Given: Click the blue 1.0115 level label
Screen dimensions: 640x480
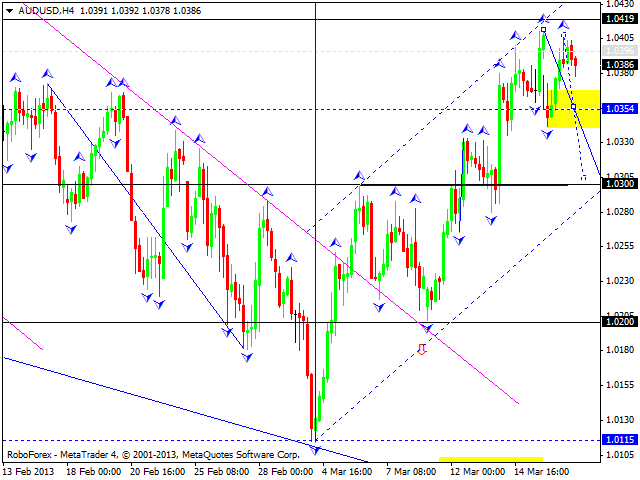Looking at the screenshot, I should 620,440.
